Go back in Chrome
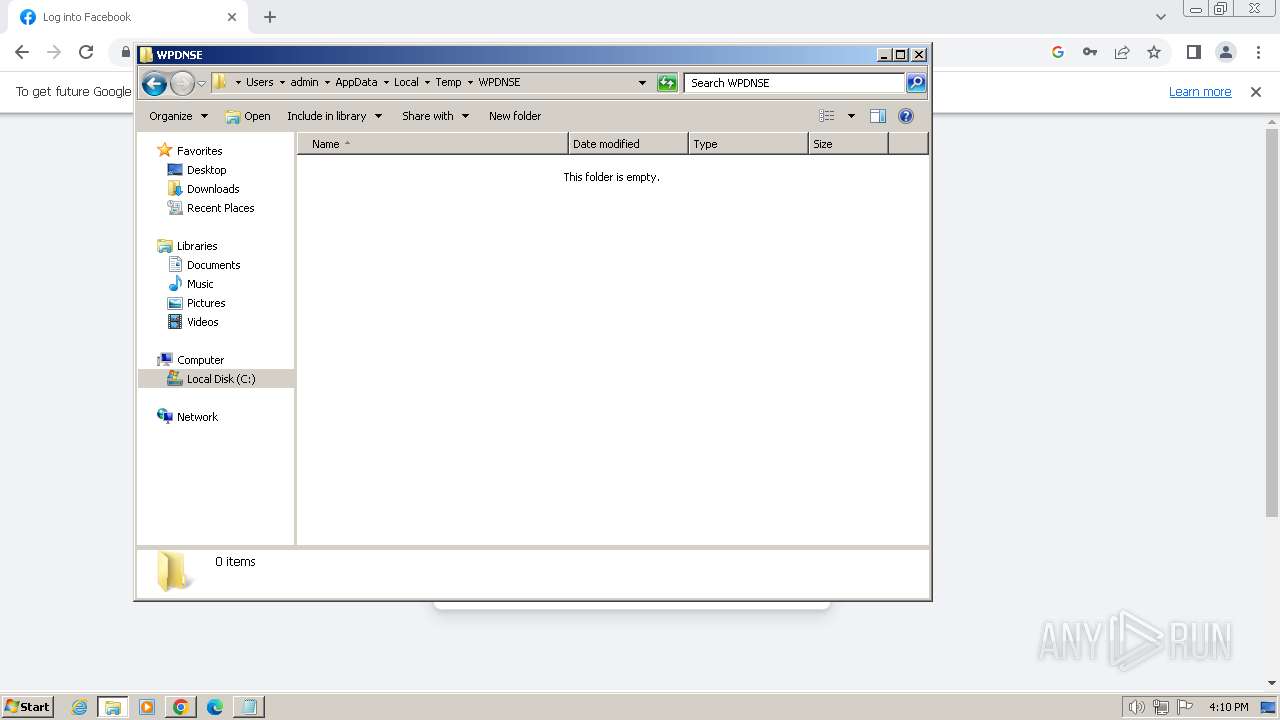 click(x=22, y=52)
